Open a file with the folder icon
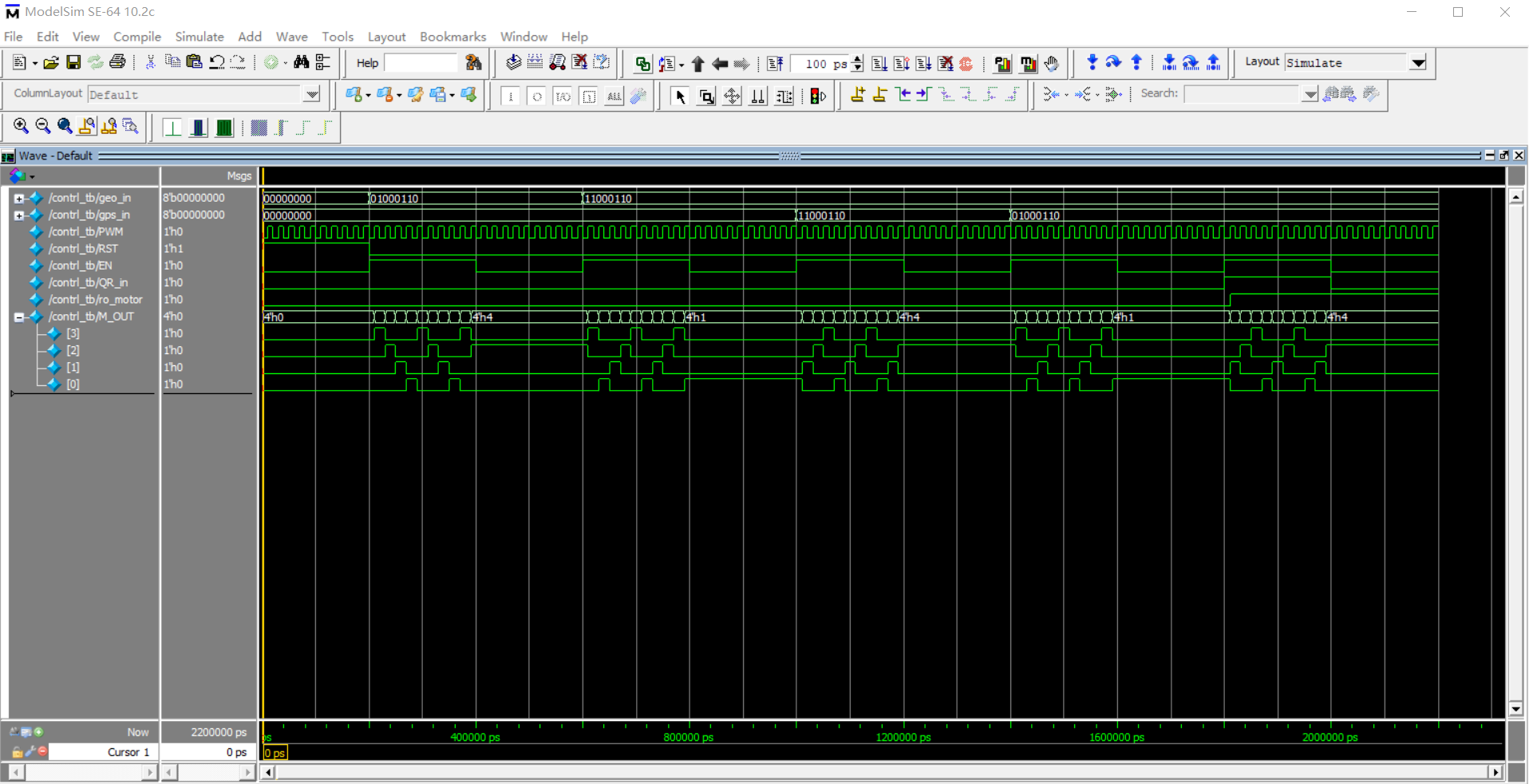This screenshot has height=784, width=1529. pyautogui.click(x=51, y=63)
